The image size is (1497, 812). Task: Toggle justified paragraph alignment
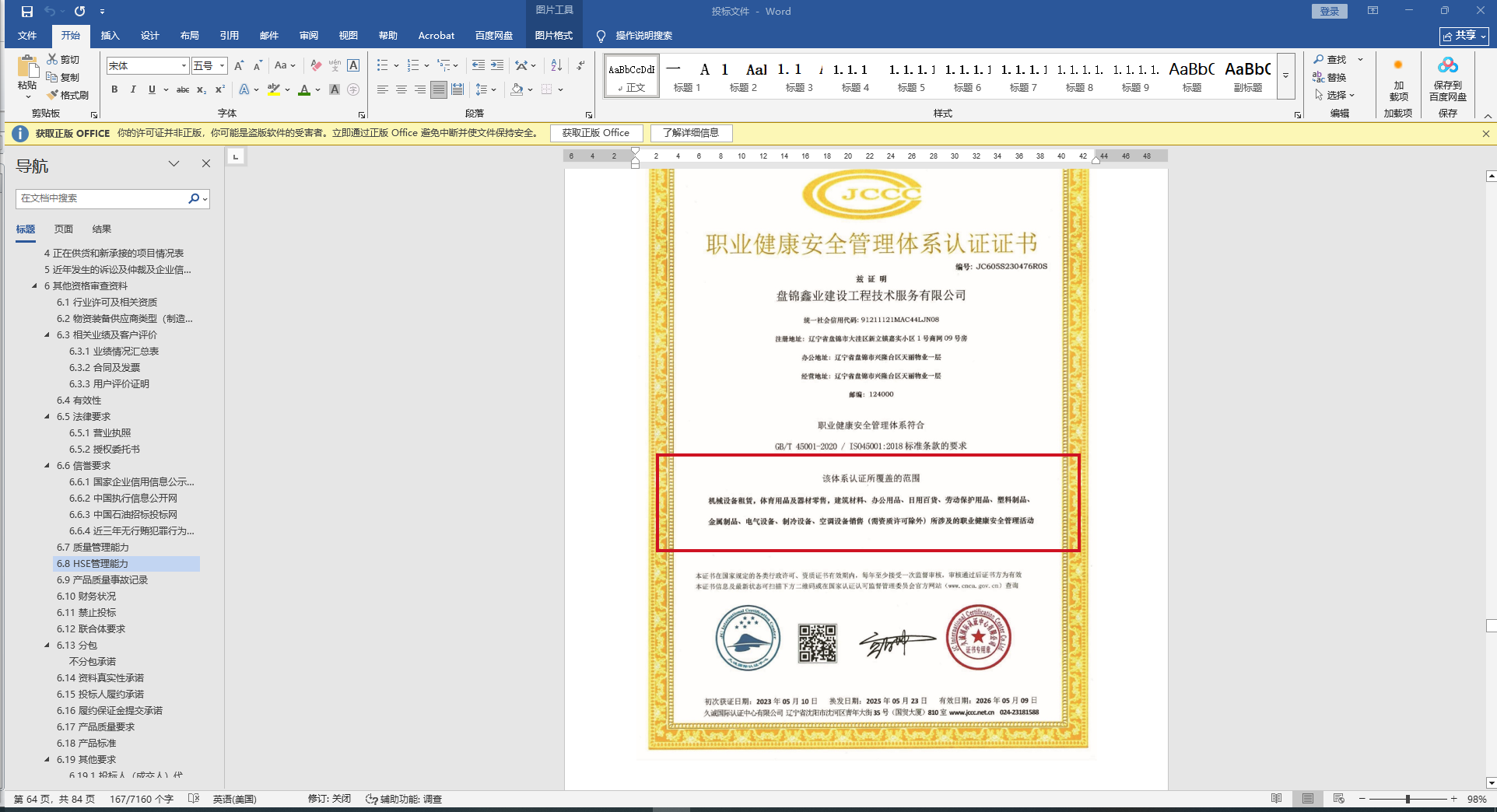tap(439, 90)
